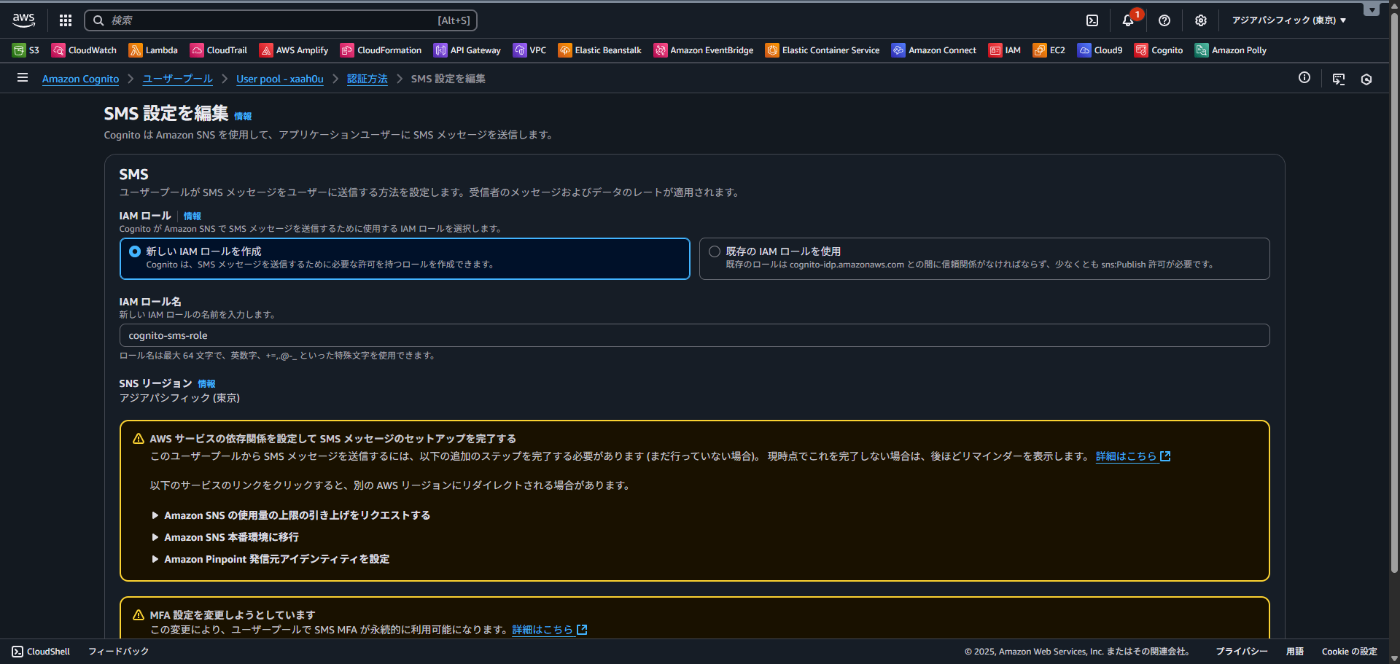Open the services grid menu
This screenshot has height=664, width=1400.
coord(66,20)
